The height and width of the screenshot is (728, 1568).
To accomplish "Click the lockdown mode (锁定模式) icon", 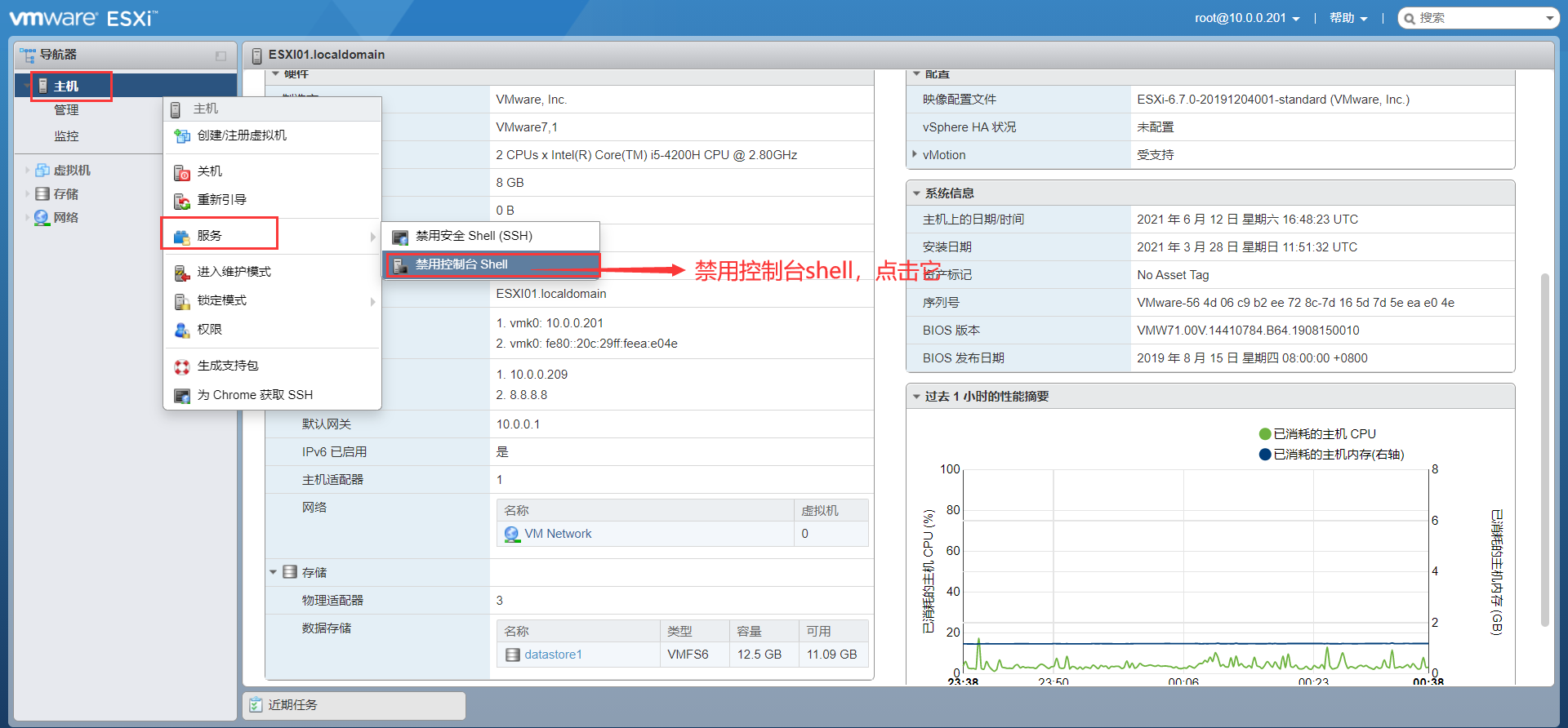I will tap(182, 301).
